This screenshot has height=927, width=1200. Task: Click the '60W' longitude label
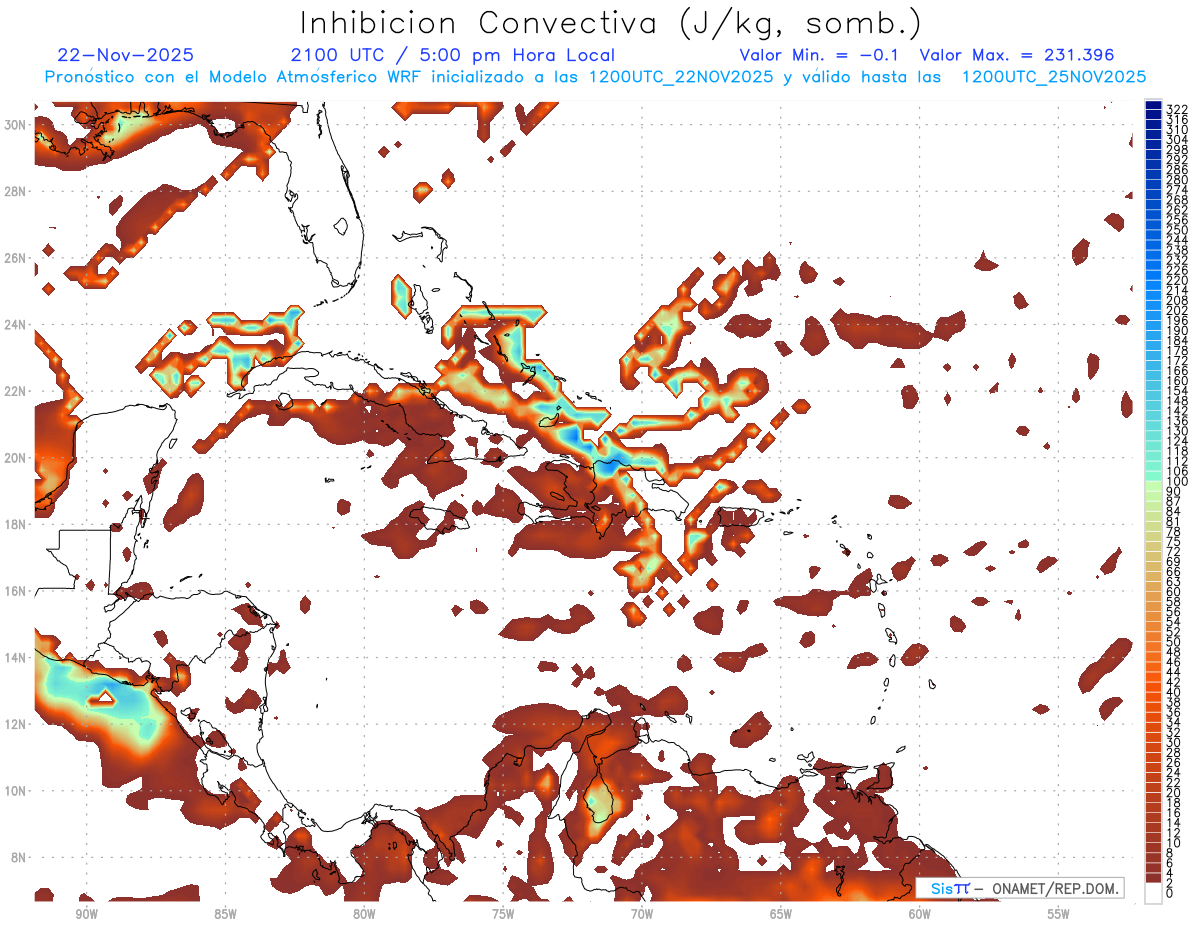click(x=920, y=915)
